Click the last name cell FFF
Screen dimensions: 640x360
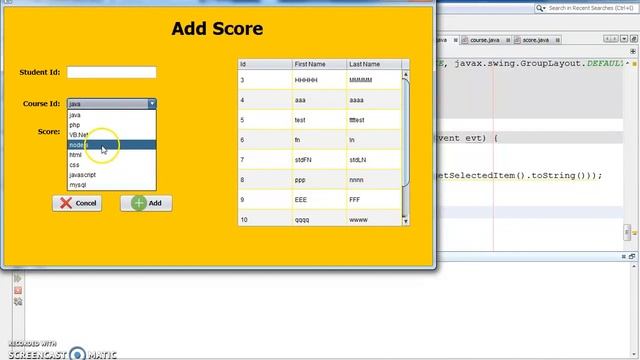click(374, 200)
